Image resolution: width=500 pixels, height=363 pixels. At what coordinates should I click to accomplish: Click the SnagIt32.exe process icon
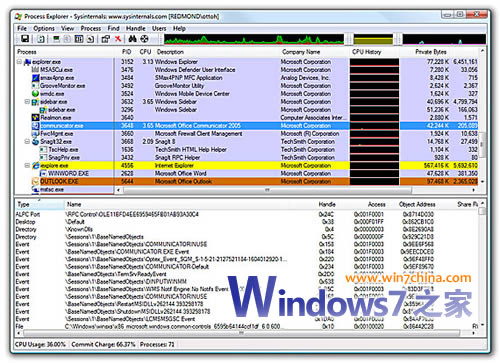36,142
